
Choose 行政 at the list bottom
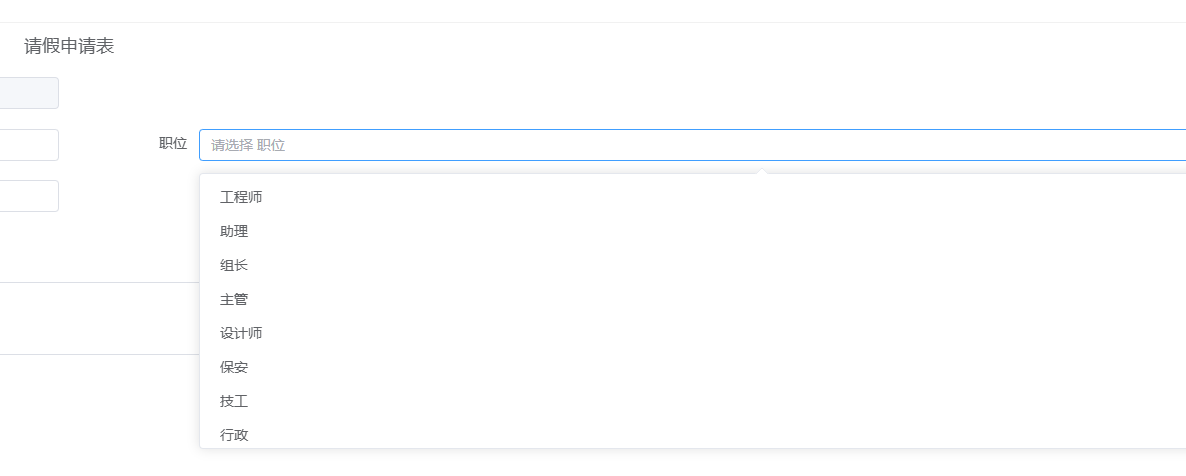pos(234,435)
